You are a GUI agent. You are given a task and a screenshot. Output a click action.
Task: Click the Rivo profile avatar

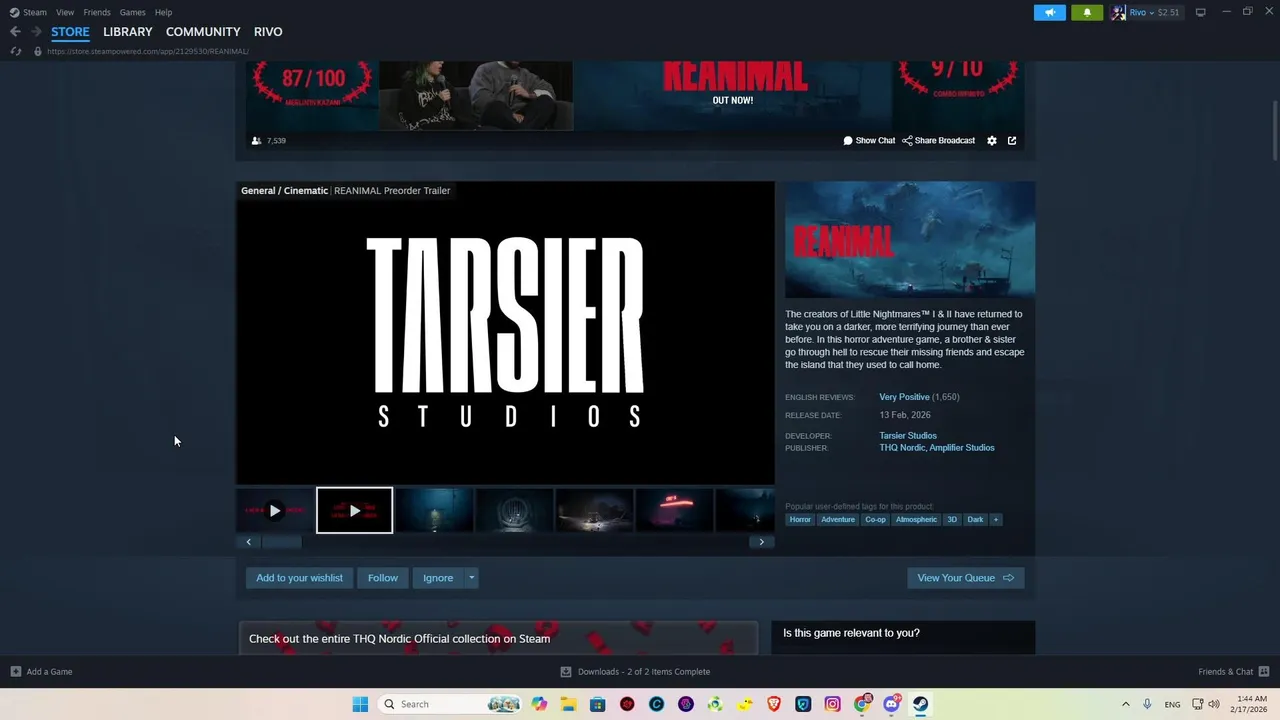[1118, 12]
